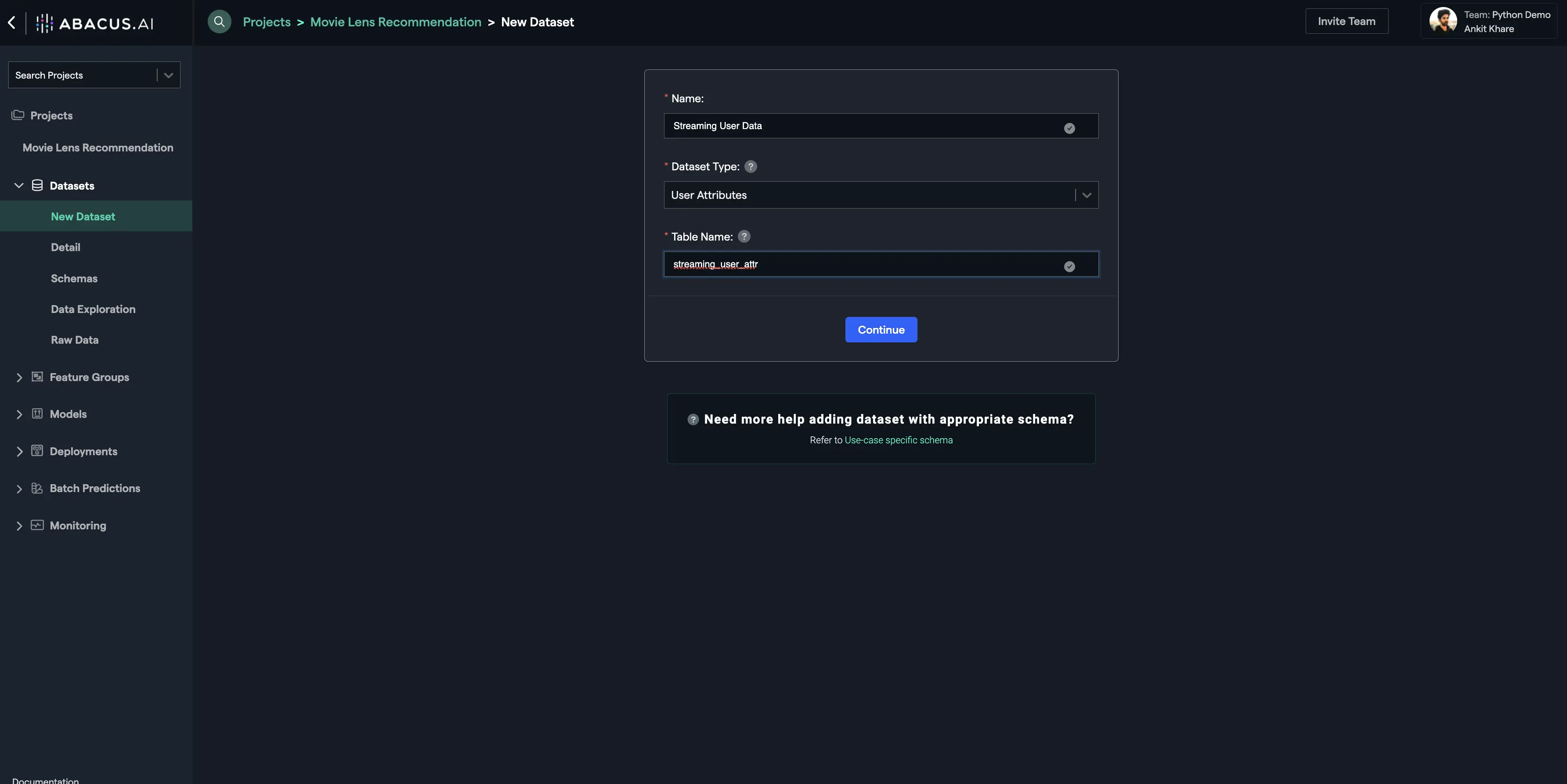Click the Projects menu item
Image resolution: width=1567 pixels, height=784 pixels.
coord(51,115)
